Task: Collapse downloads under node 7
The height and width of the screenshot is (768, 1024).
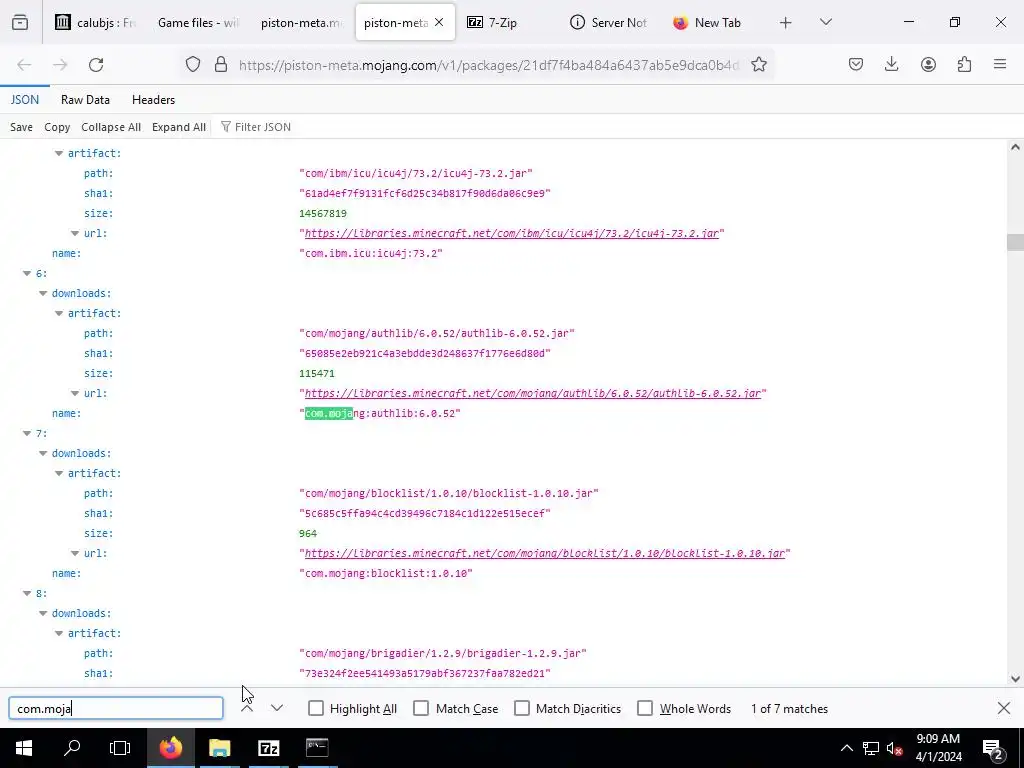Action: 43,454
